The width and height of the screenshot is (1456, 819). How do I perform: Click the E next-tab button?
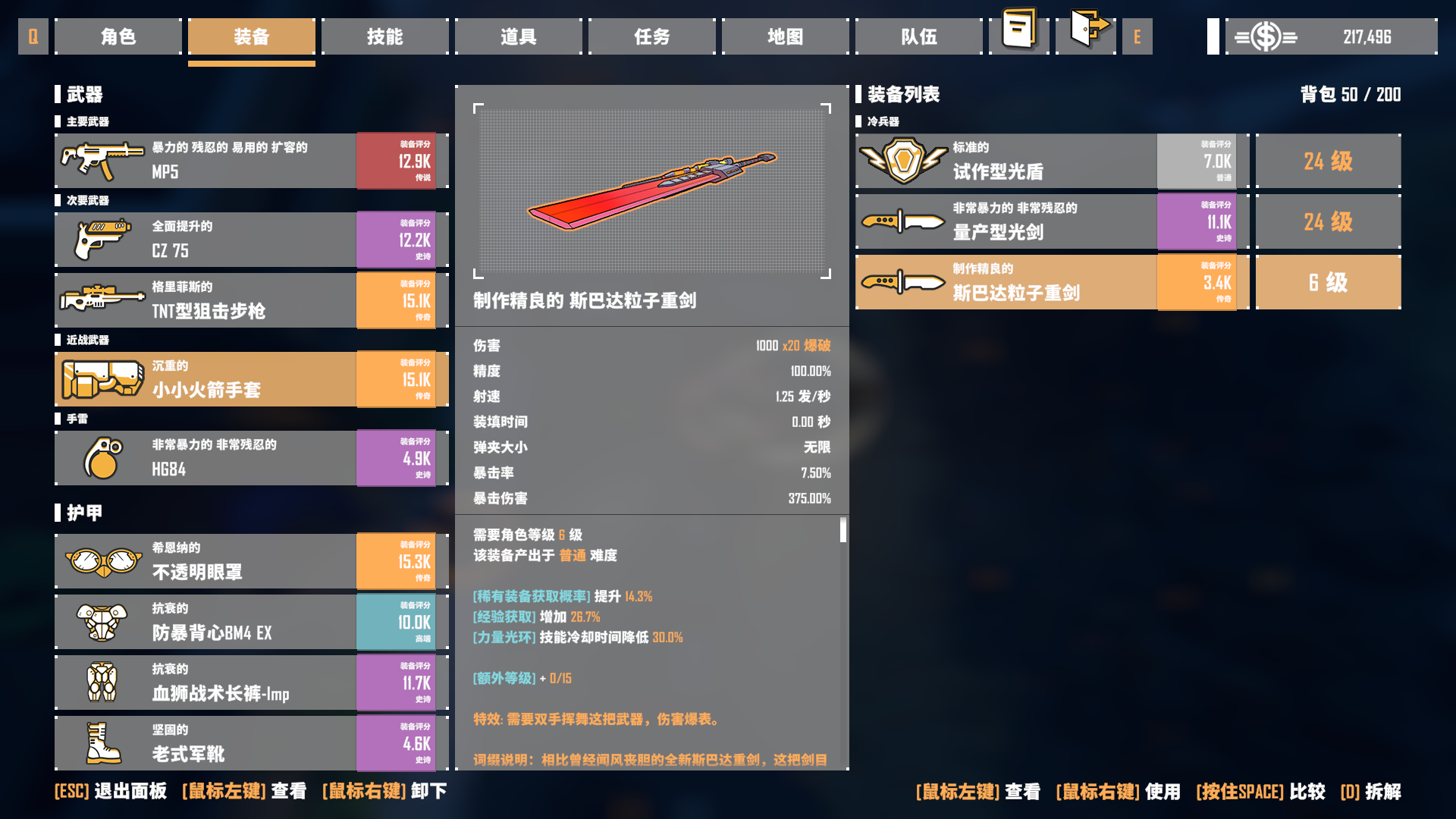[1137, 36]
